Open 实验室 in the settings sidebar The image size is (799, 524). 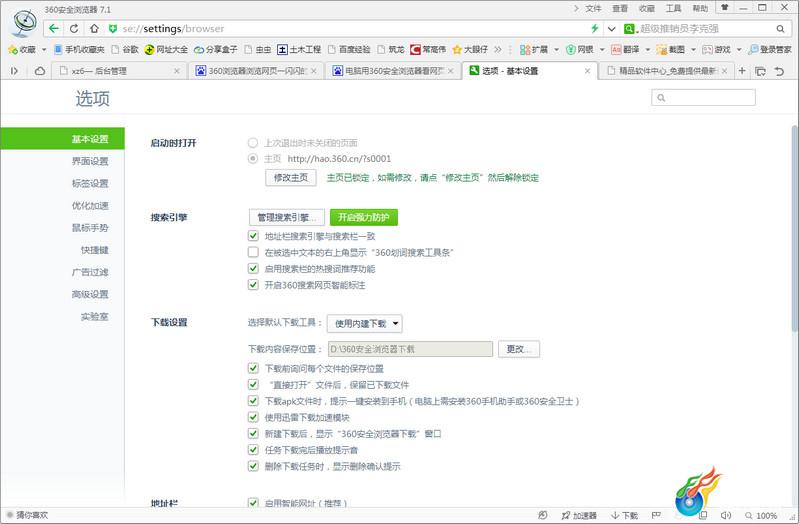95,317
